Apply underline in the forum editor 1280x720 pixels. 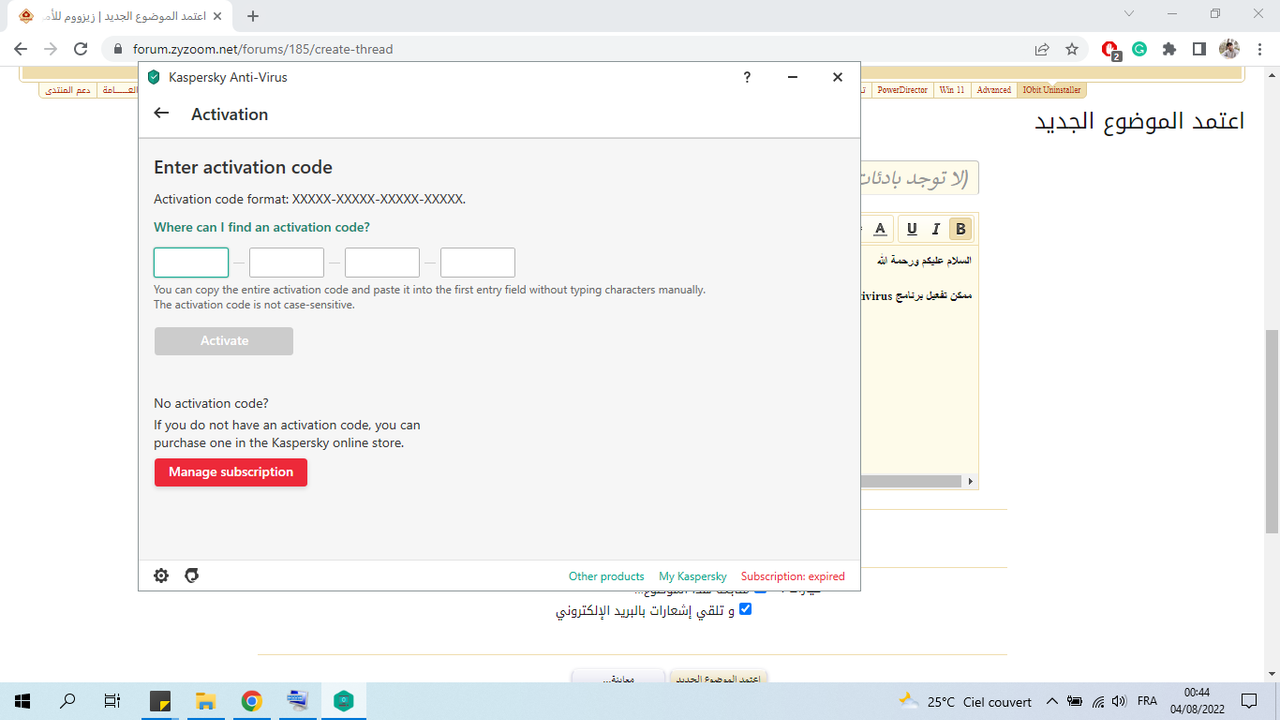click(x=912, y=229)
